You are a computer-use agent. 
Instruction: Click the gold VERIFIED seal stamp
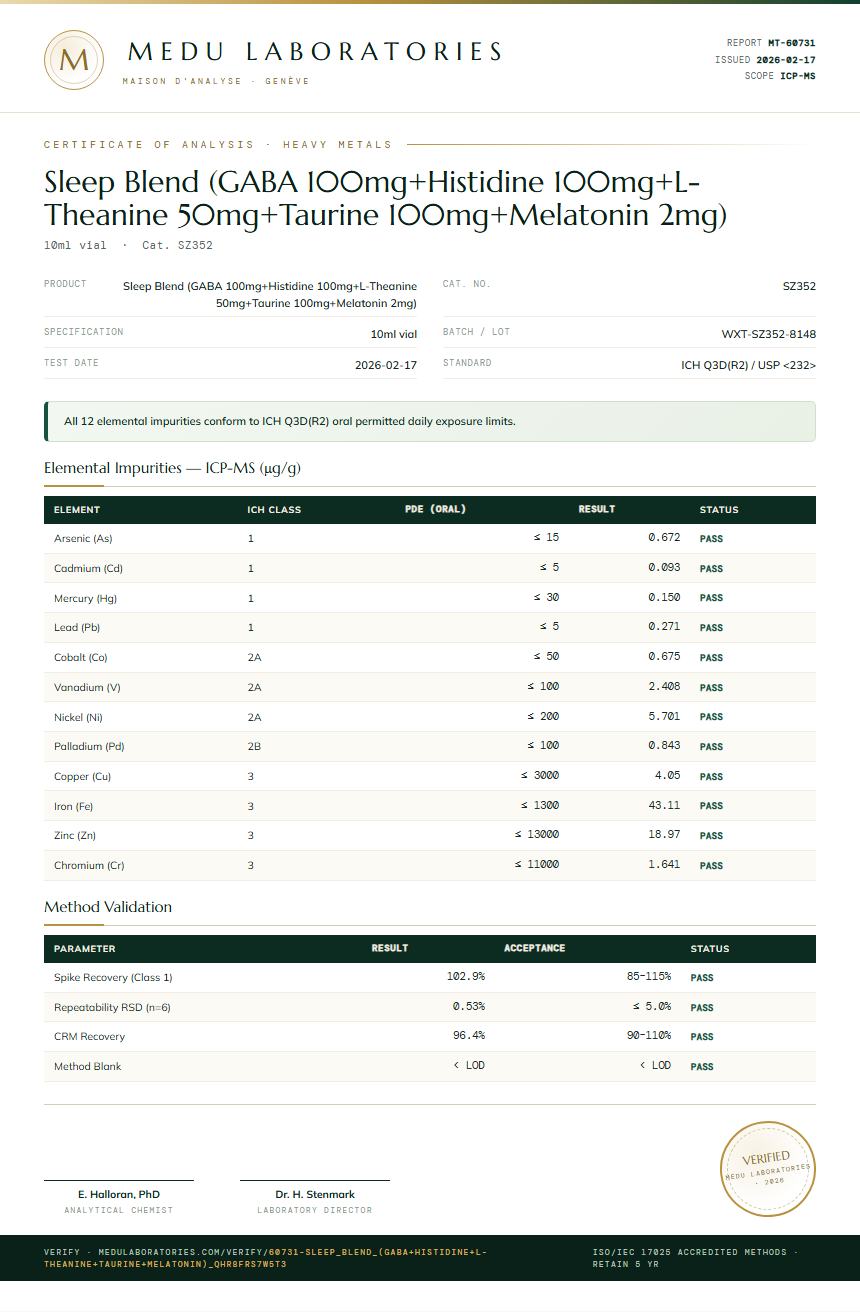point(769,1169)
